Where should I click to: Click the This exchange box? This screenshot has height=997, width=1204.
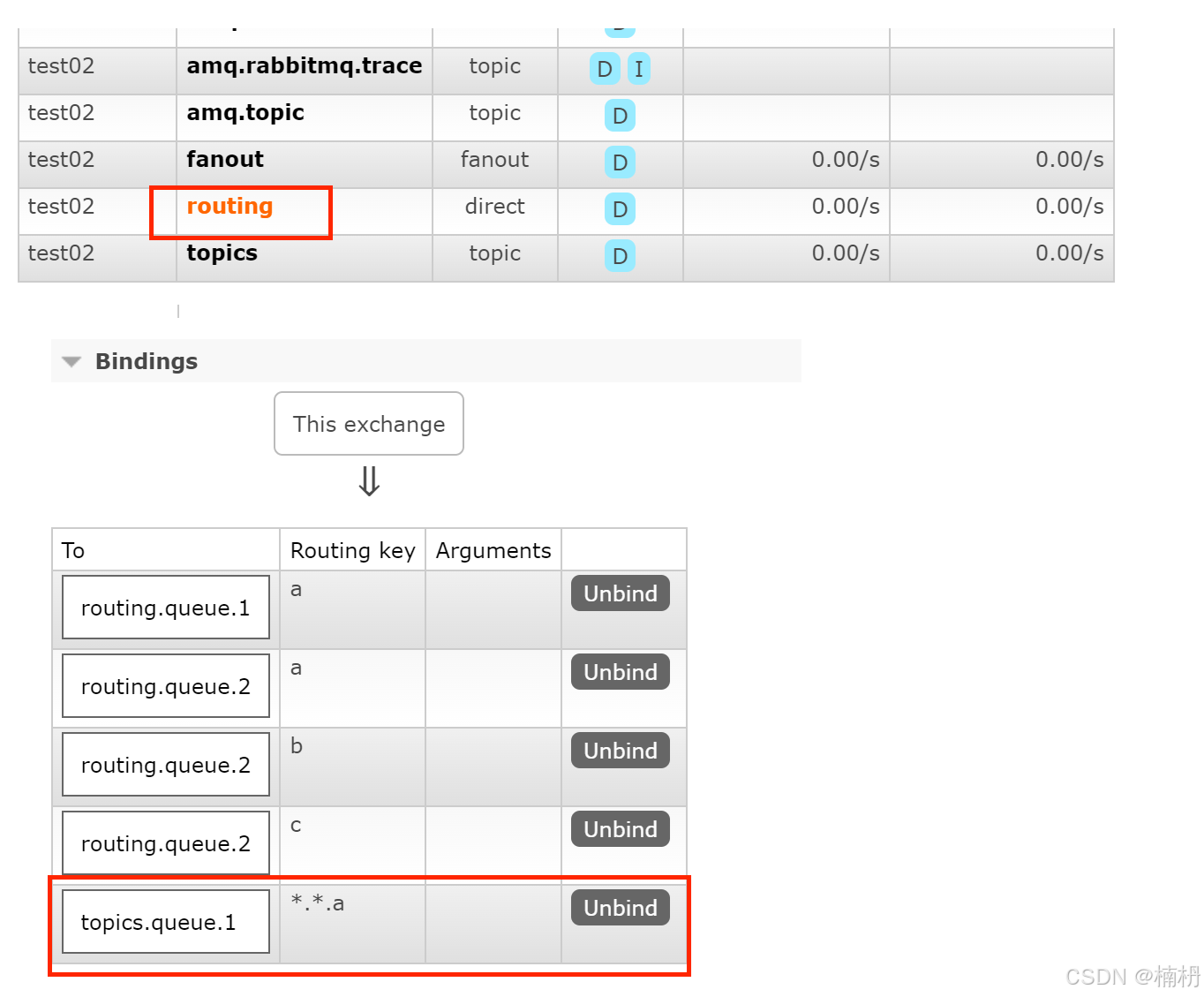click(x=369, y=424)
